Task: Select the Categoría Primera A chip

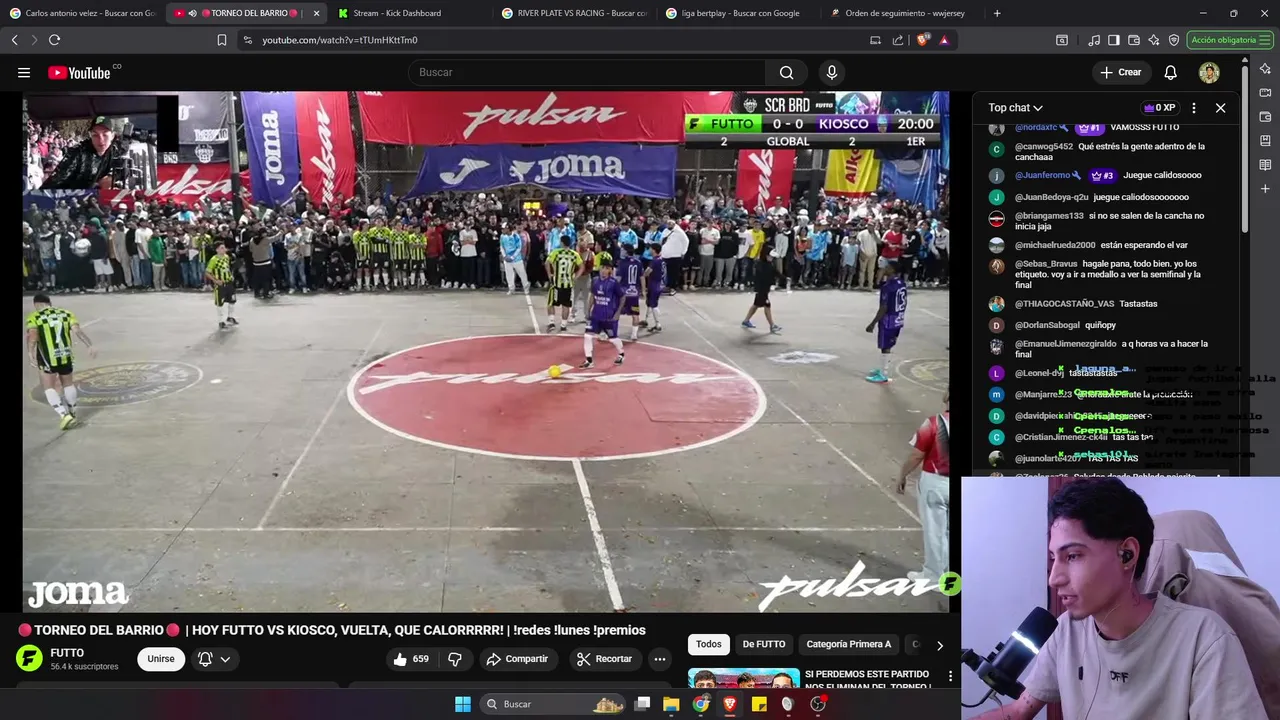Action: tap(848, 644)
